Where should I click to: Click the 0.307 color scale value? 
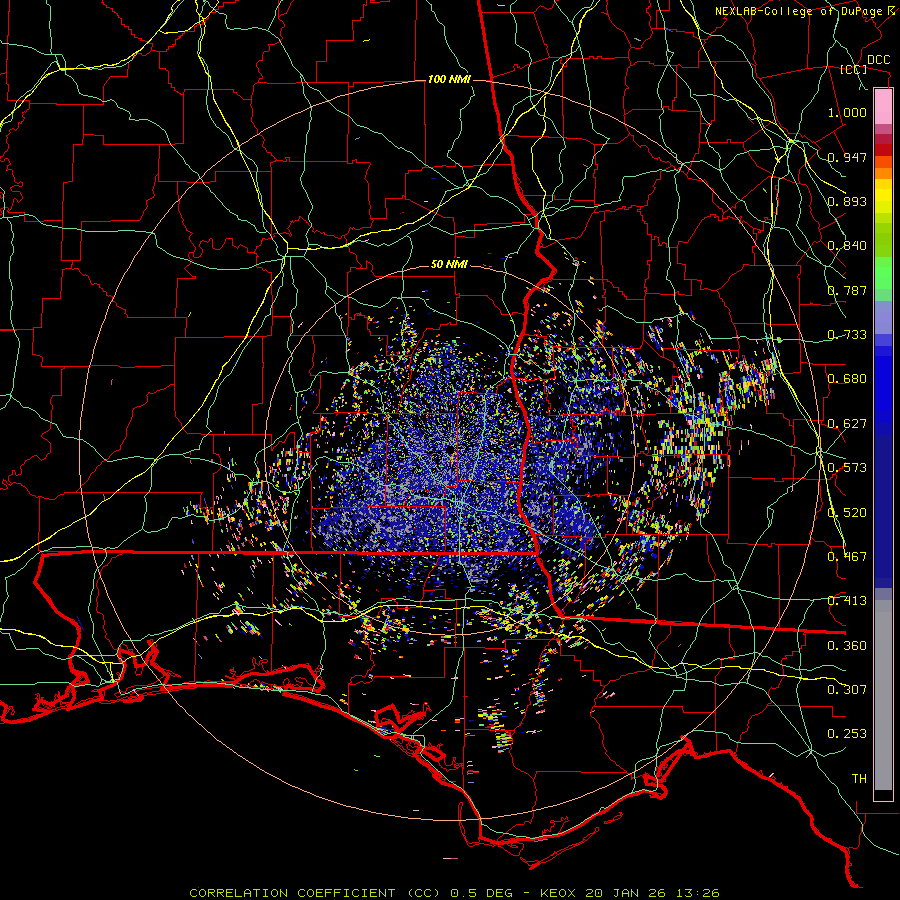point(847,690)
